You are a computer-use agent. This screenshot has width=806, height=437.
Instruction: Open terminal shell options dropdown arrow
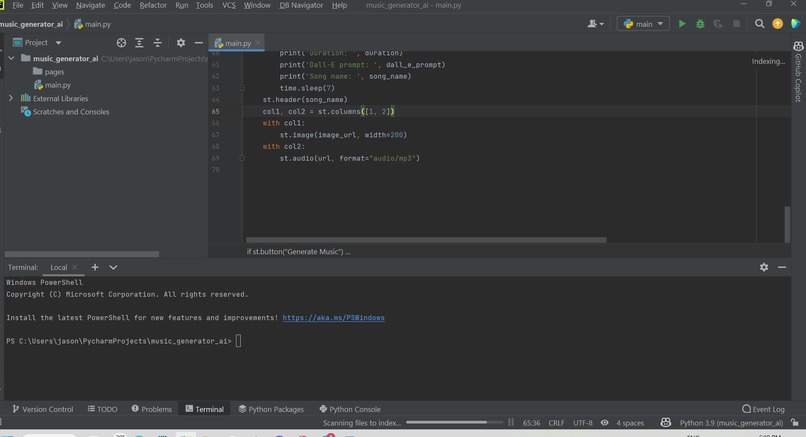(x=113, y=267)
